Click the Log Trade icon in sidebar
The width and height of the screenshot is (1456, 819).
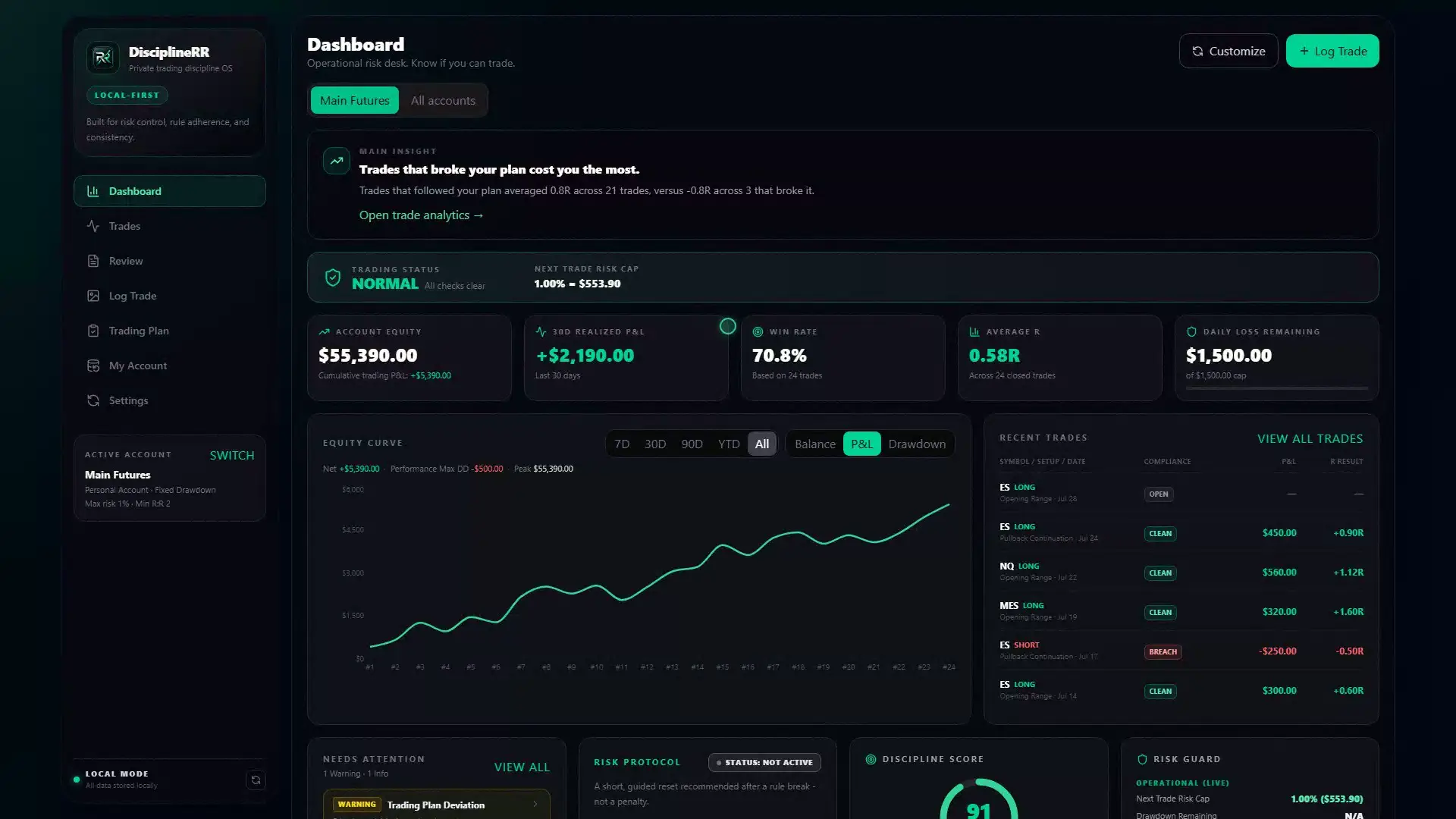93,296
